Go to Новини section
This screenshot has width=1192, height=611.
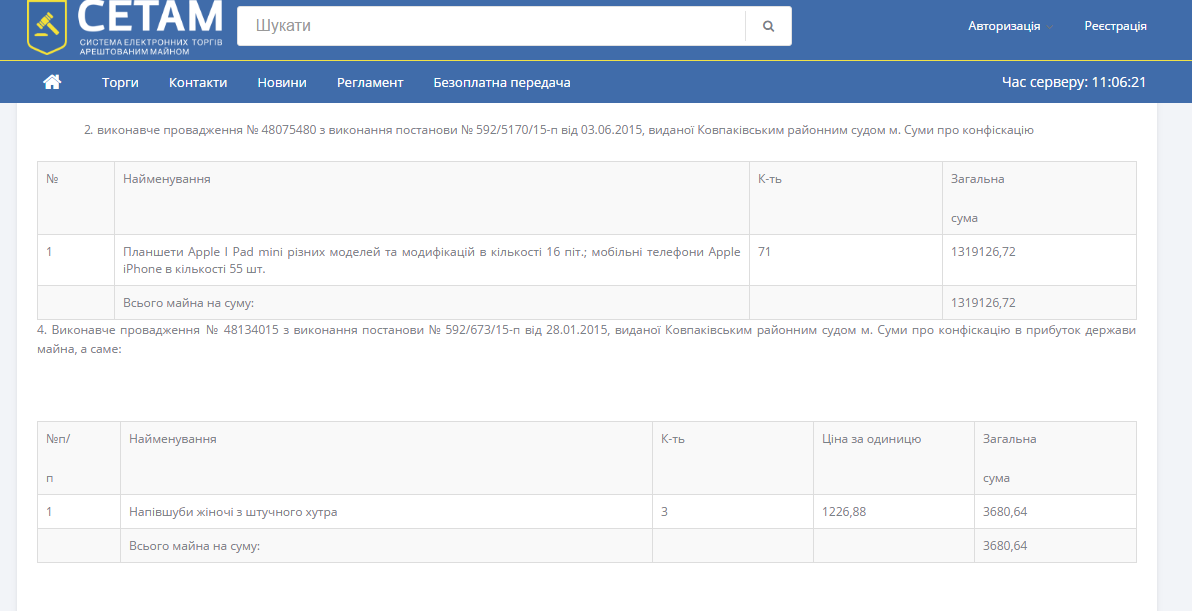click(x=282, y=82)
